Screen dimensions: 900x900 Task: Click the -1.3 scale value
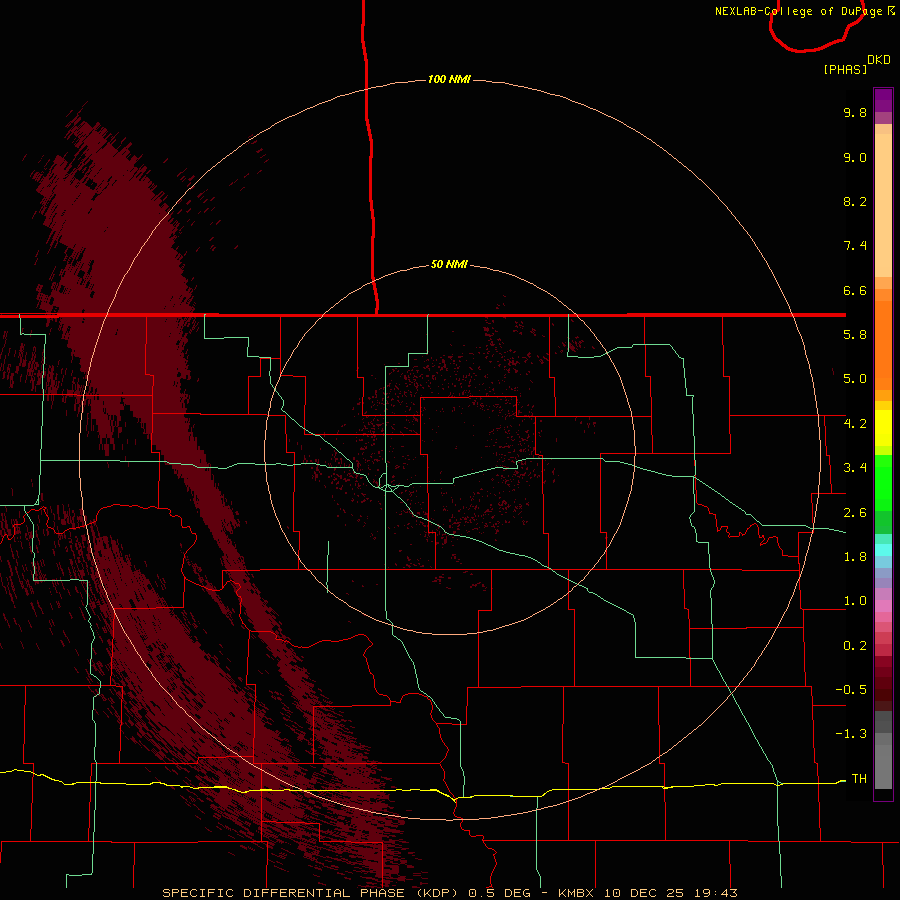(851, 734)
